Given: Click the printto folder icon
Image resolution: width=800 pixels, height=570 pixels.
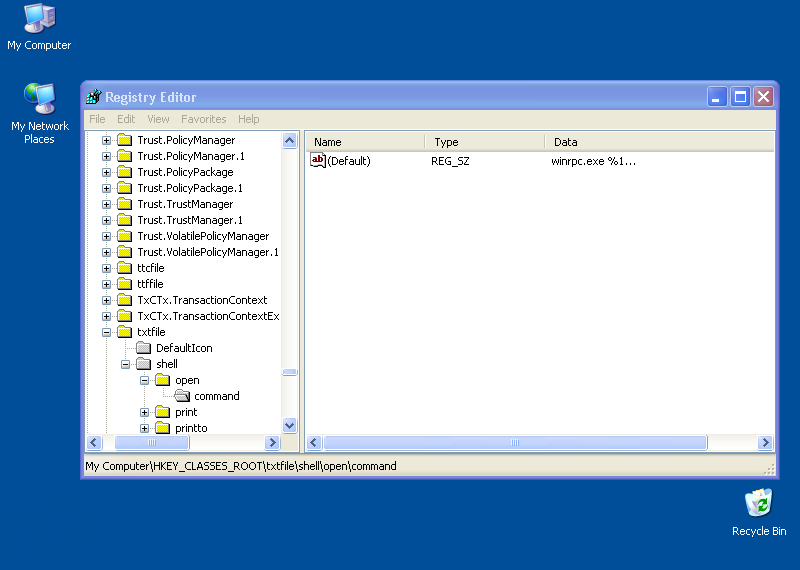Looking at the screenshot, I should click(x=162, y=428).
